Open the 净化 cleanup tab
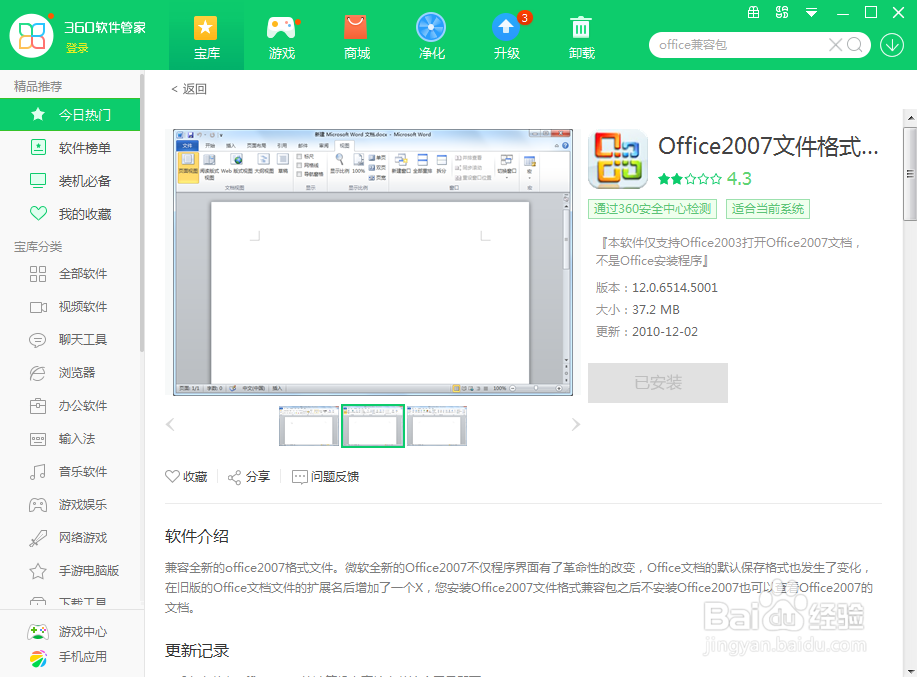 (432, 37)
